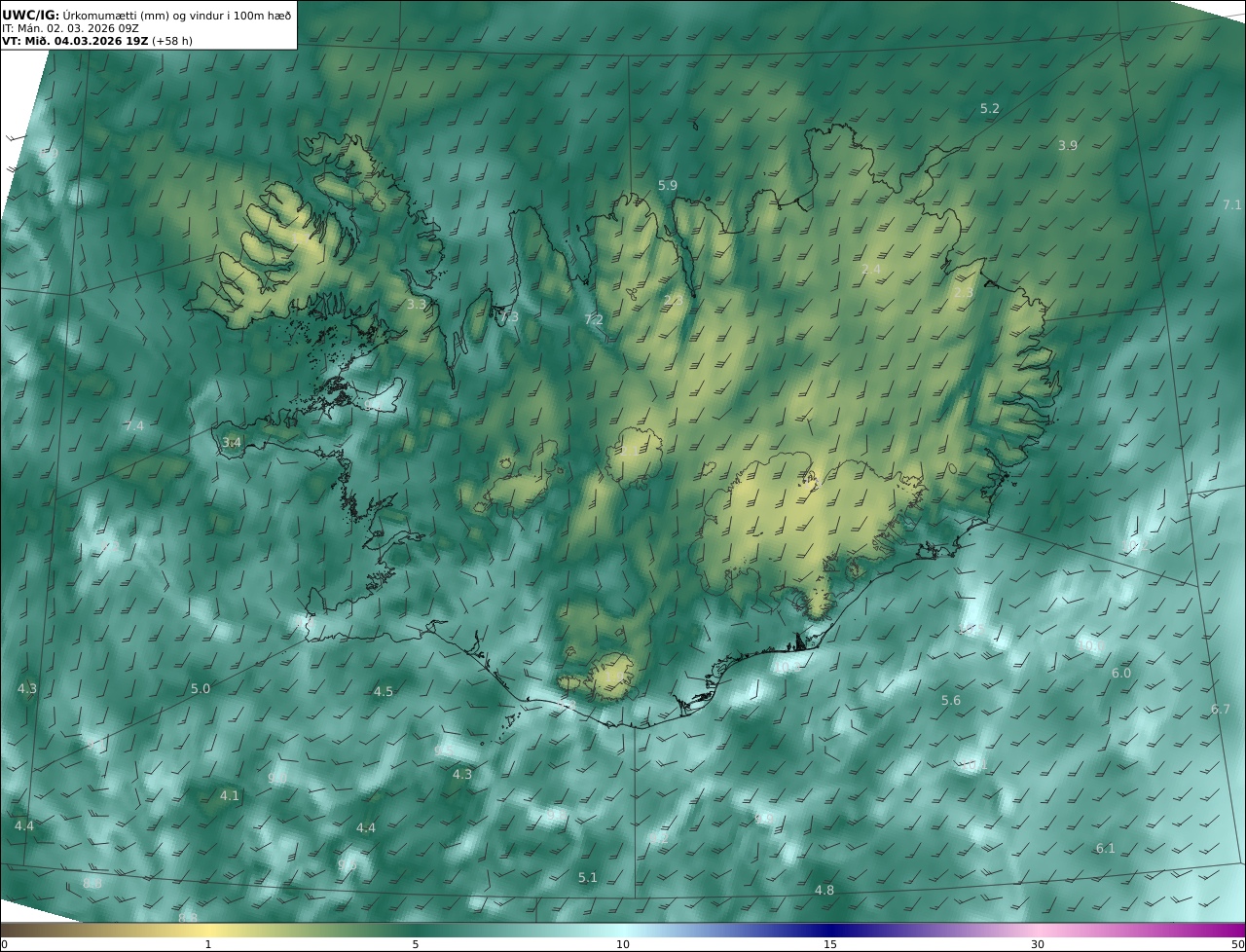Click the colorbar tick label 50
This screenshot has height=952, width=1246.
pyautogui.click(x=1238, y=944)
